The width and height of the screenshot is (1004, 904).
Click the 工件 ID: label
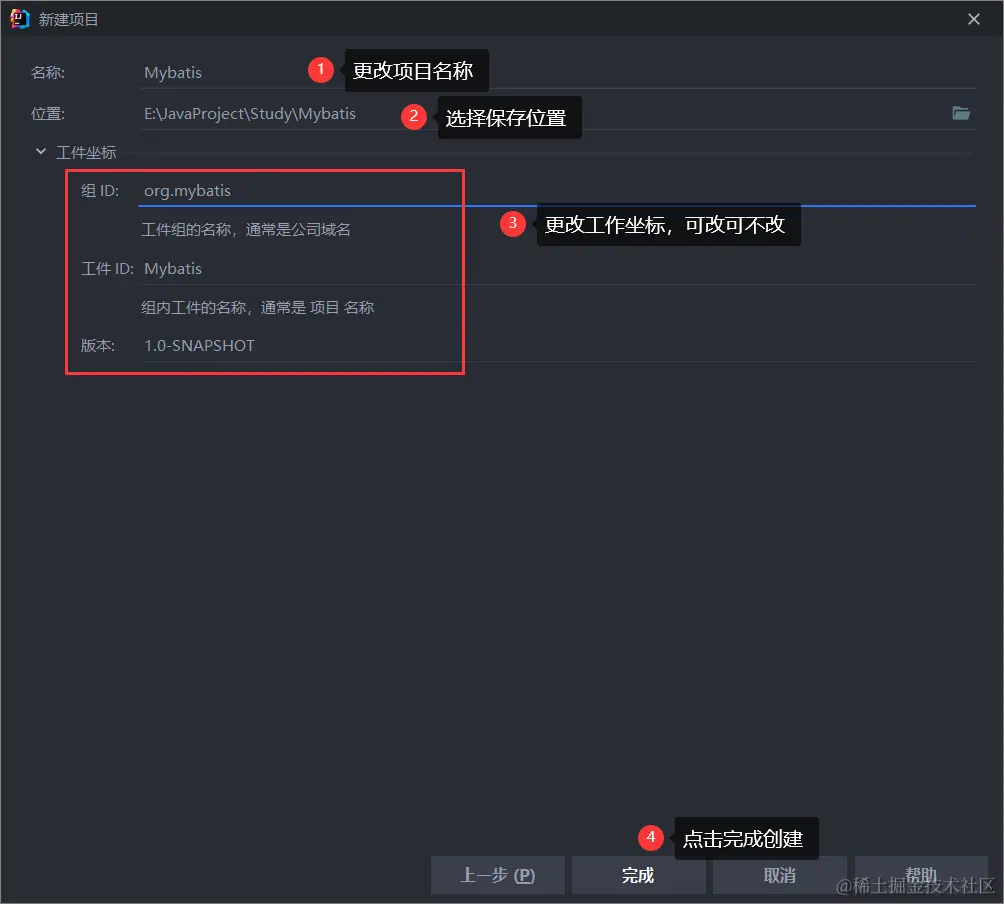[x=107, y=269]
